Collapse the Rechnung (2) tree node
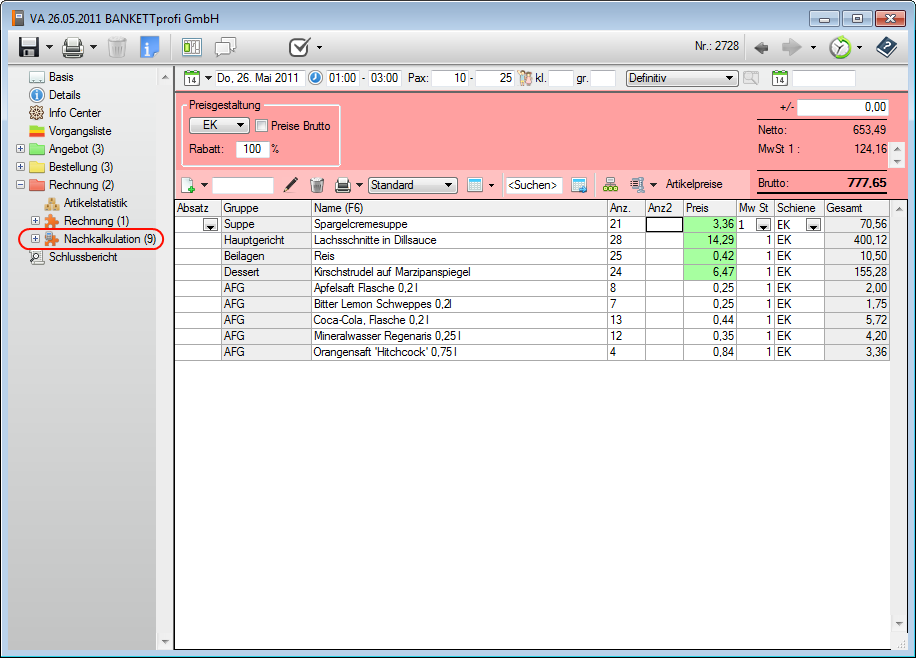The height and width of the screenshot is (658, 916). point(21,185)
